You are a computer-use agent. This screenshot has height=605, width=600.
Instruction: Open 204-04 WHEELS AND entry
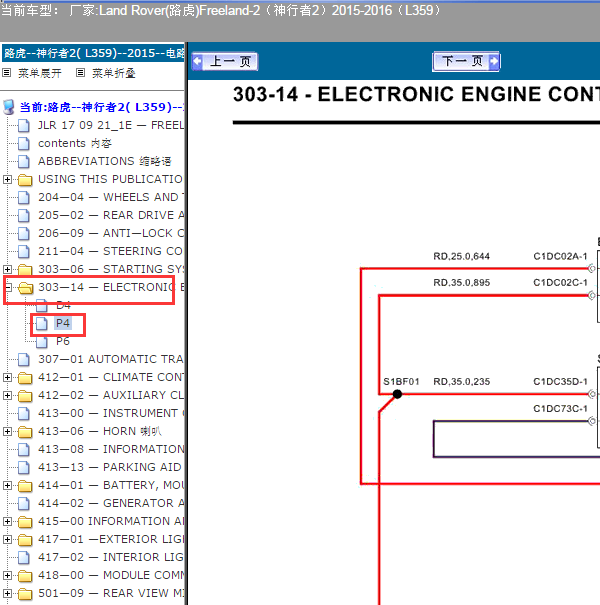pos(111,198)
